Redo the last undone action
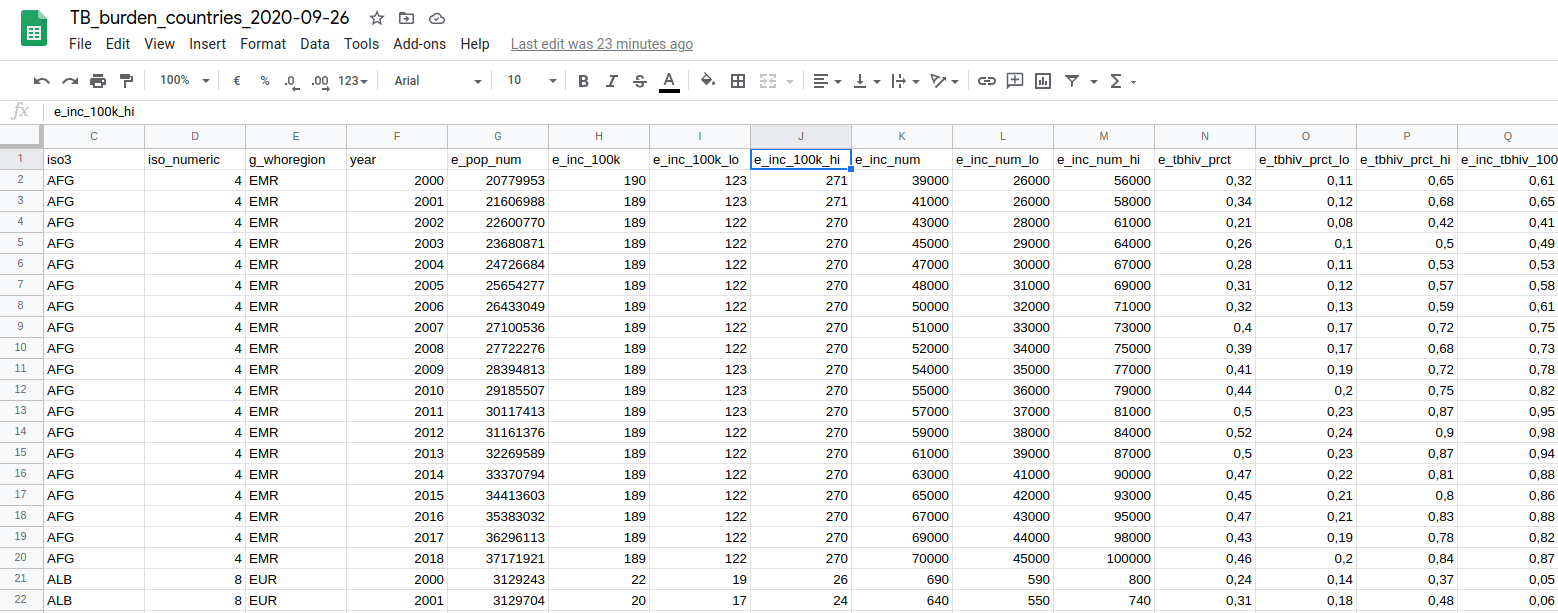 (70, 81)
